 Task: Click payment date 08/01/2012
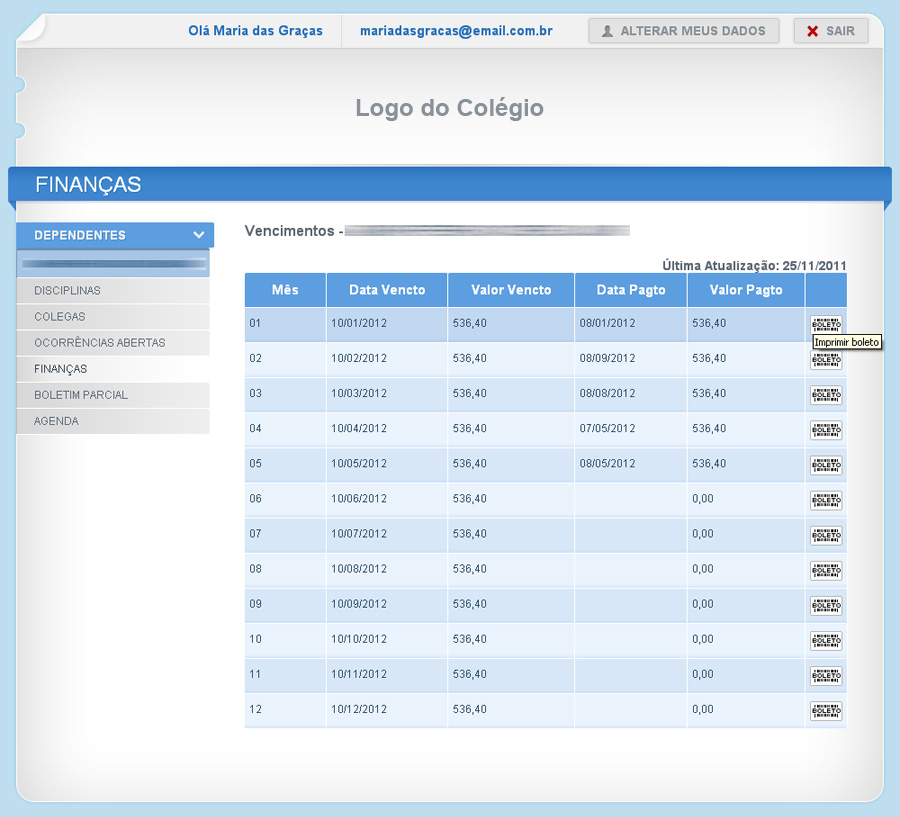pyautogui.click(x=607, y=323)
